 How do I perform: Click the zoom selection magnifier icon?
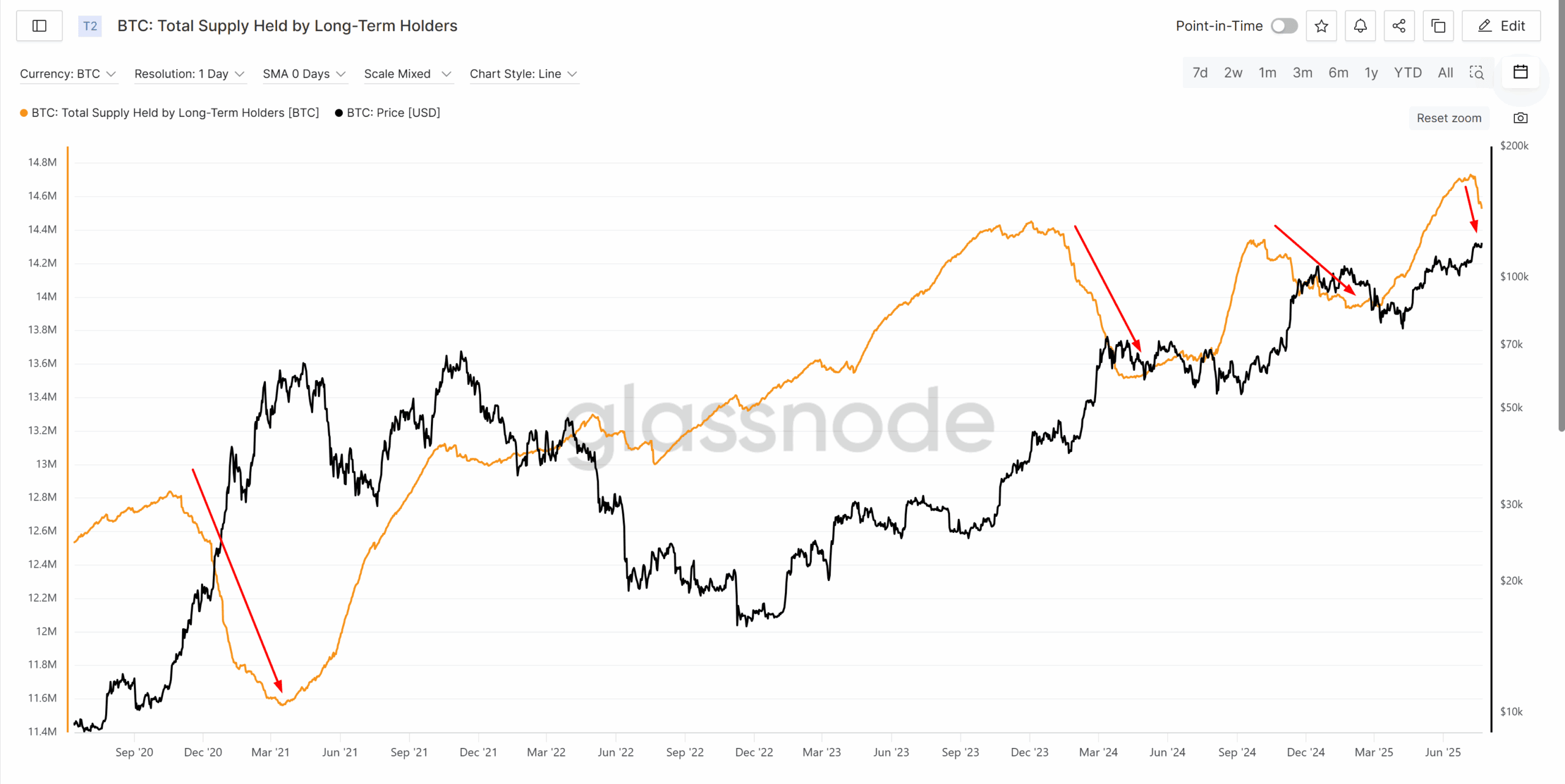(x=1476, y=73)
